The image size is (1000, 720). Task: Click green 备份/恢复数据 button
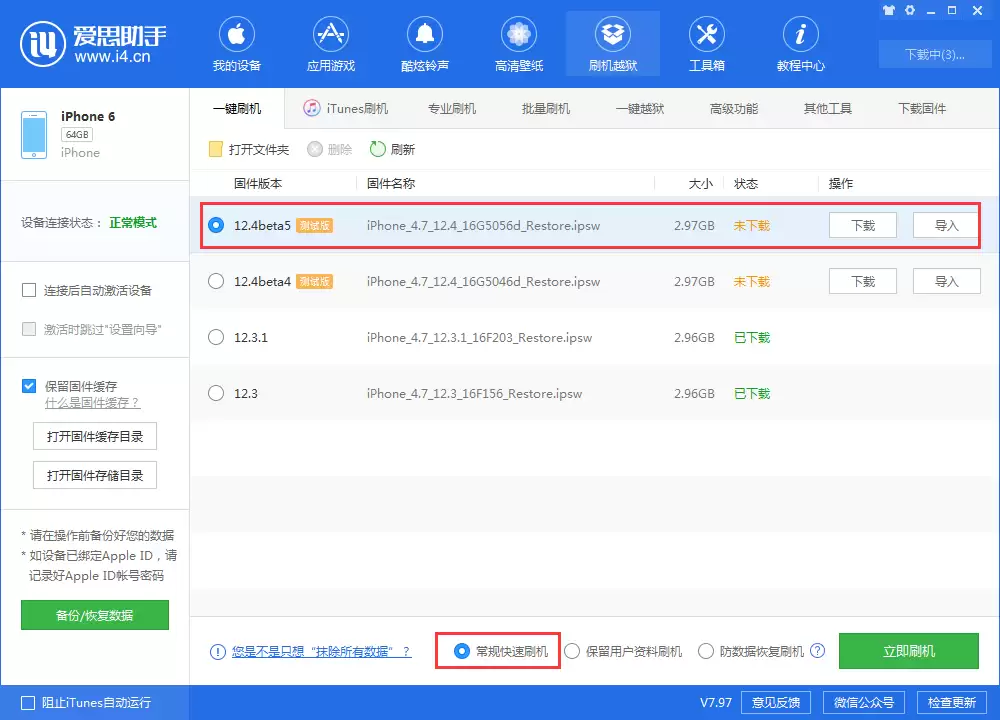pos(95,615)
